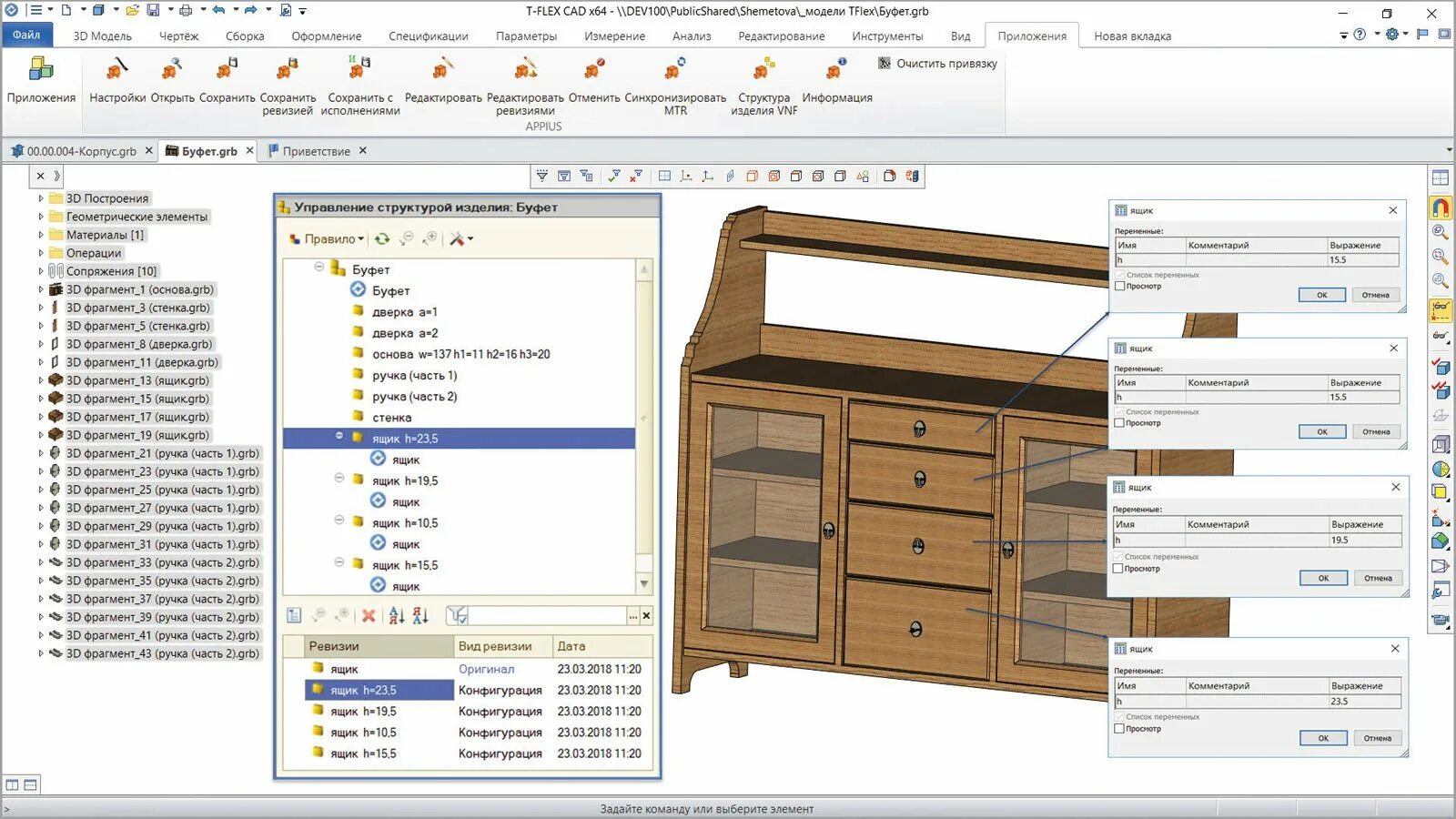The width and height of the screenshot is (1456, 819).
Task: Click the red X delete icon in revisions toolbar
Action: 369,616
